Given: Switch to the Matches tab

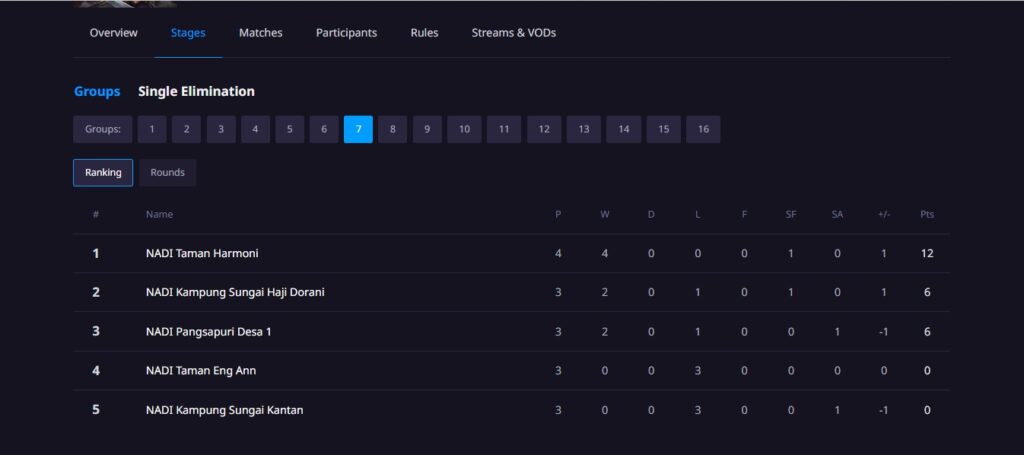Looking at the screenshot, I should [260, 33].
